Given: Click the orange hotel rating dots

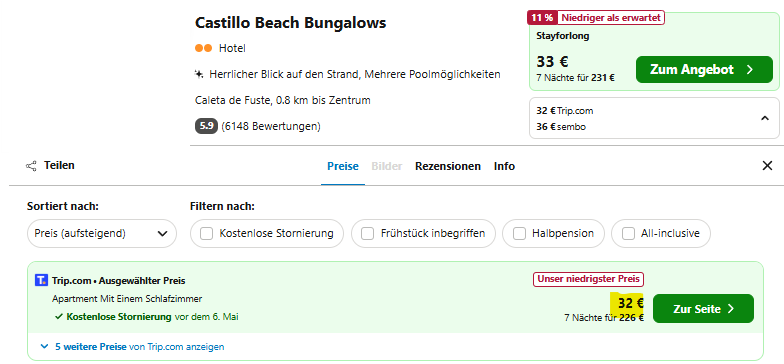Looking at the screenshot, I should (x=204, y=48).
